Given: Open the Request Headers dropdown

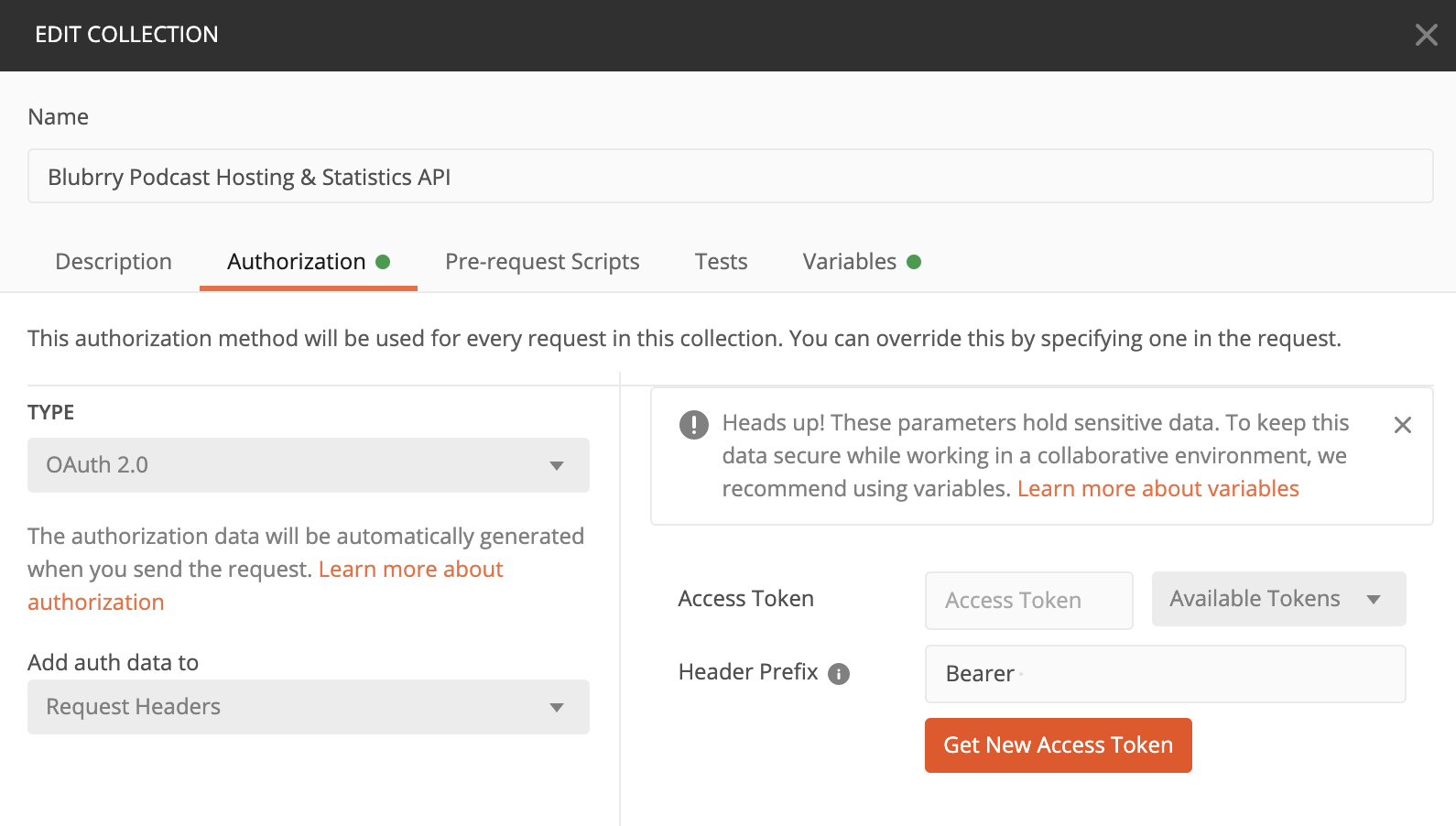Looking at the screenshot, I should pyautogui.click(x=309, y=707).
